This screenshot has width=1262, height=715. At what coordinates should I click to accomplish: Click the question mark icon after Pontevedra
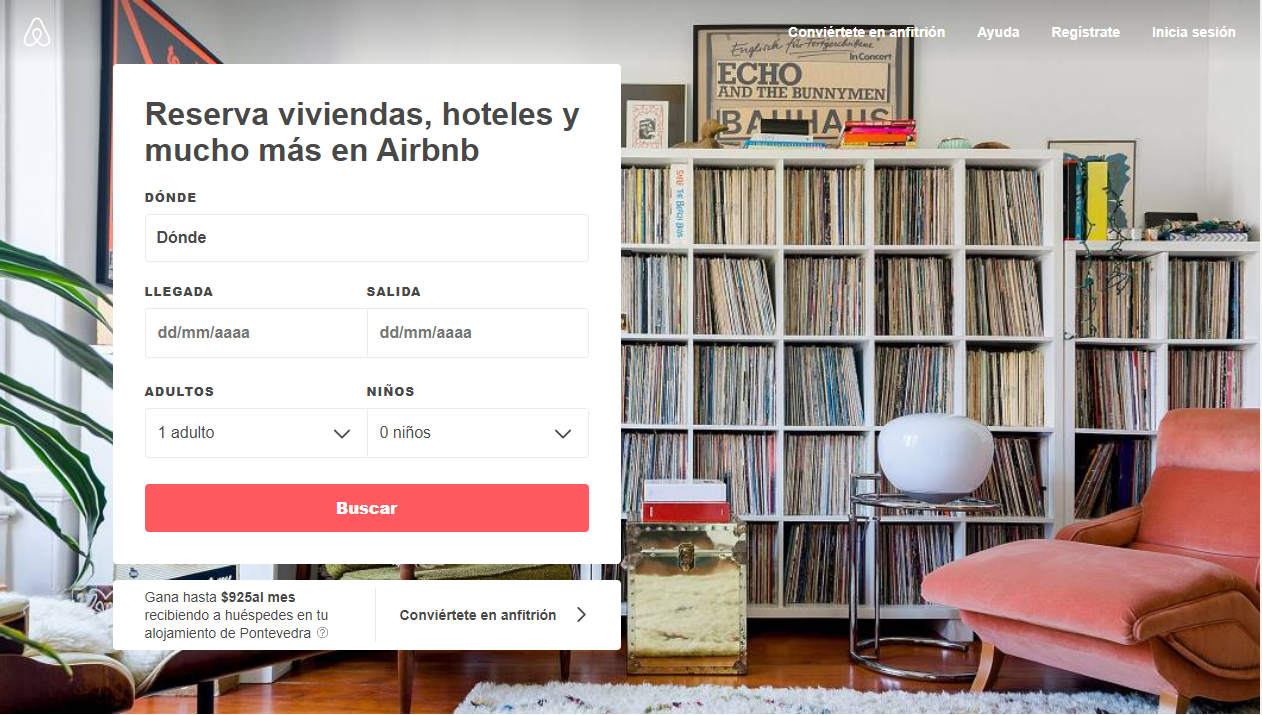coord(322,633)
